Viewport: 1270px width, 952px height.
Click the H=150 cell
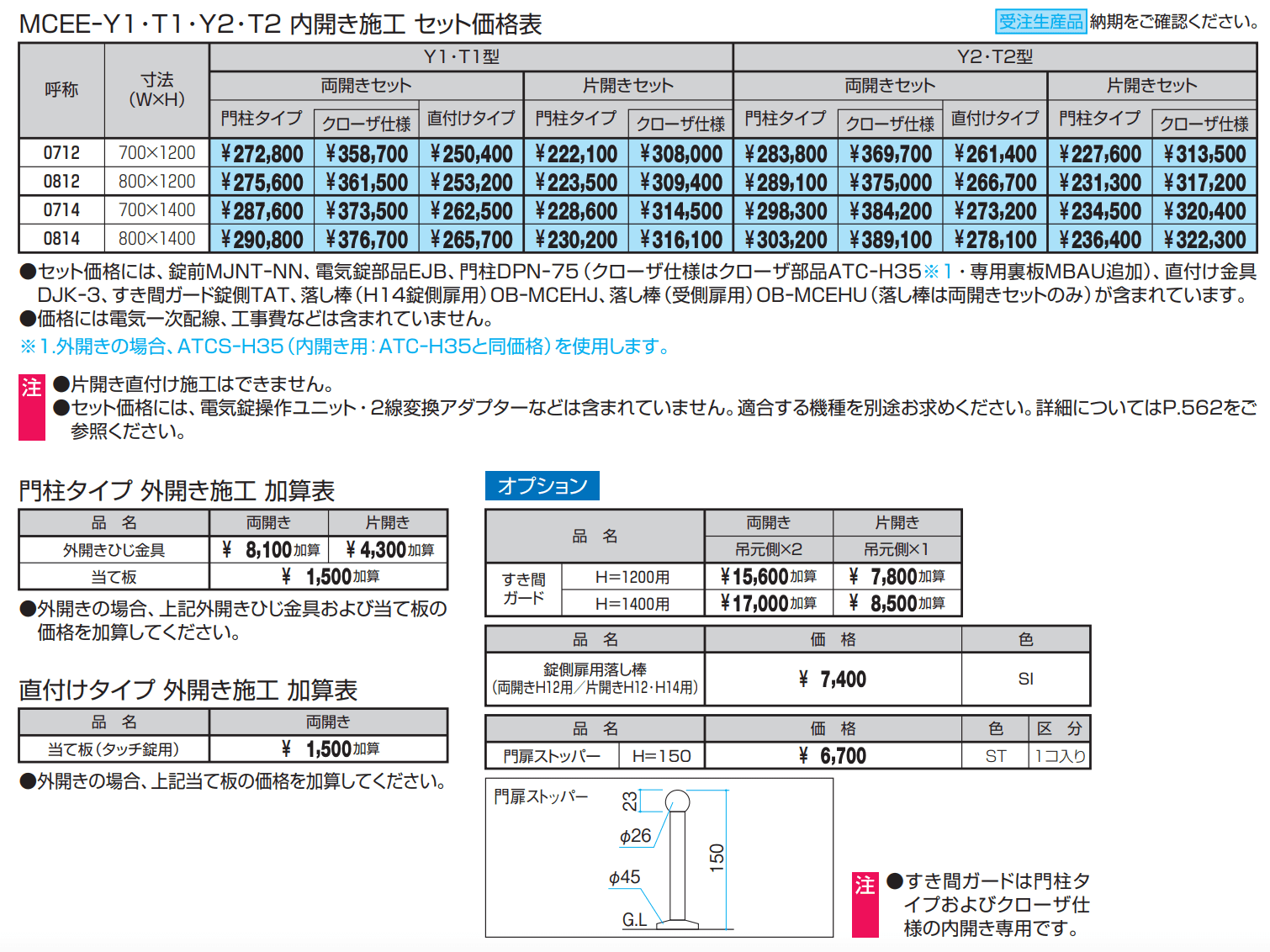coord(662,756)
